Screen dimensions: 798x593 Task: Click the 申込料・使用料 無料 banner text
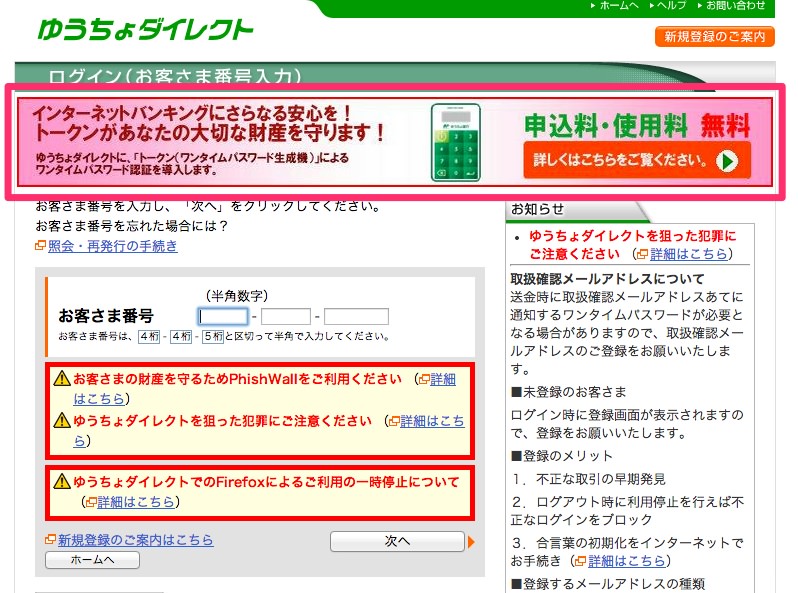(637, 126)
